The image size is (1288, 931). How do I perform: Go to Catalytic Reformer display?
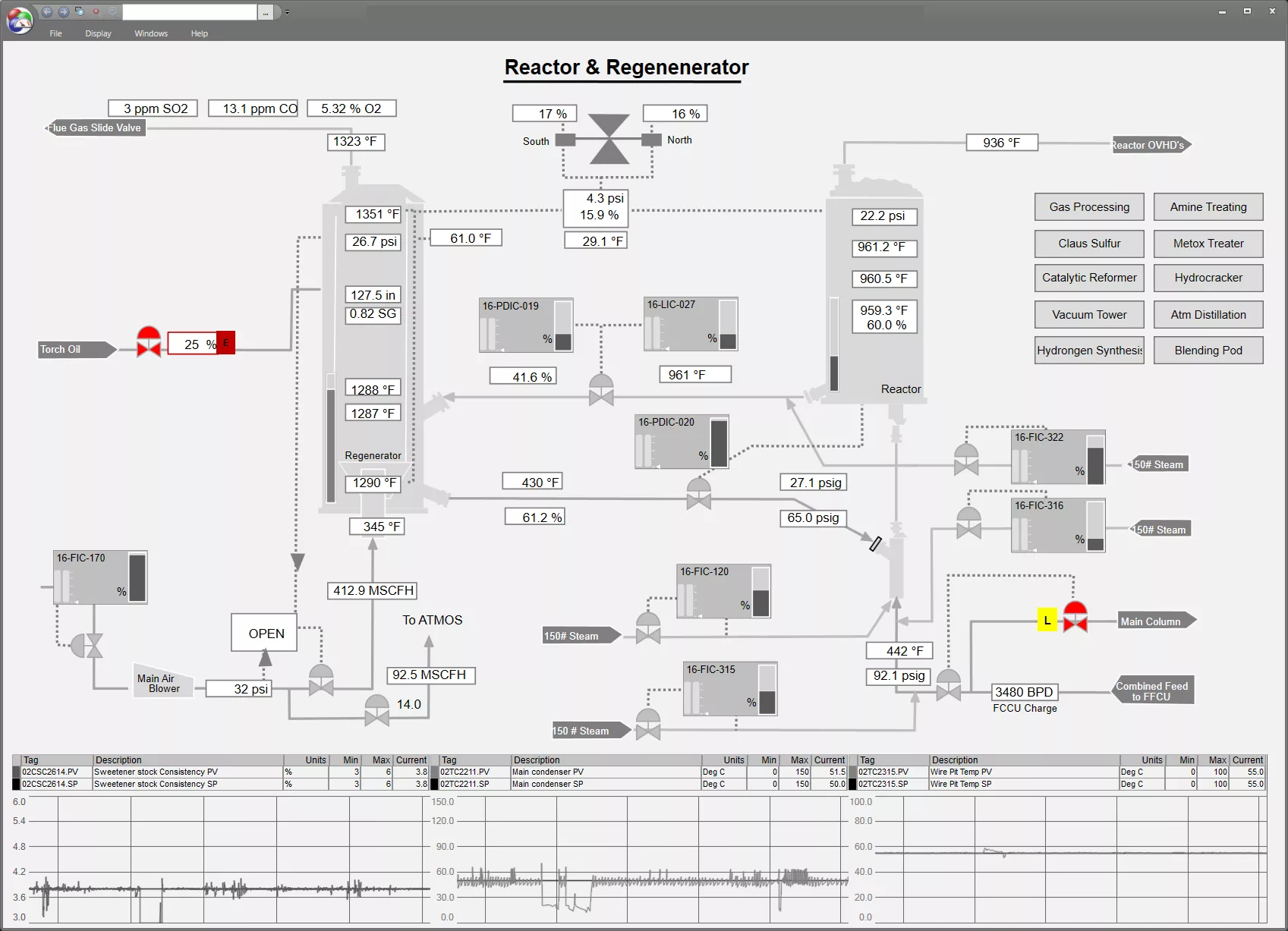[x=1089, y=278]
